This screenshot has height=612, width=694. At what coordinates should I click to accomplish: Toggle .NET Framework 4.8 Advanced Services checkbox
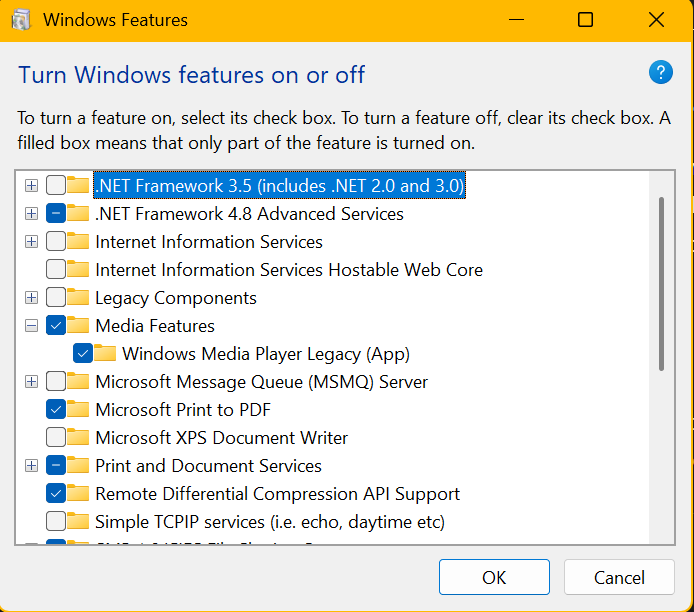point(56,213)
